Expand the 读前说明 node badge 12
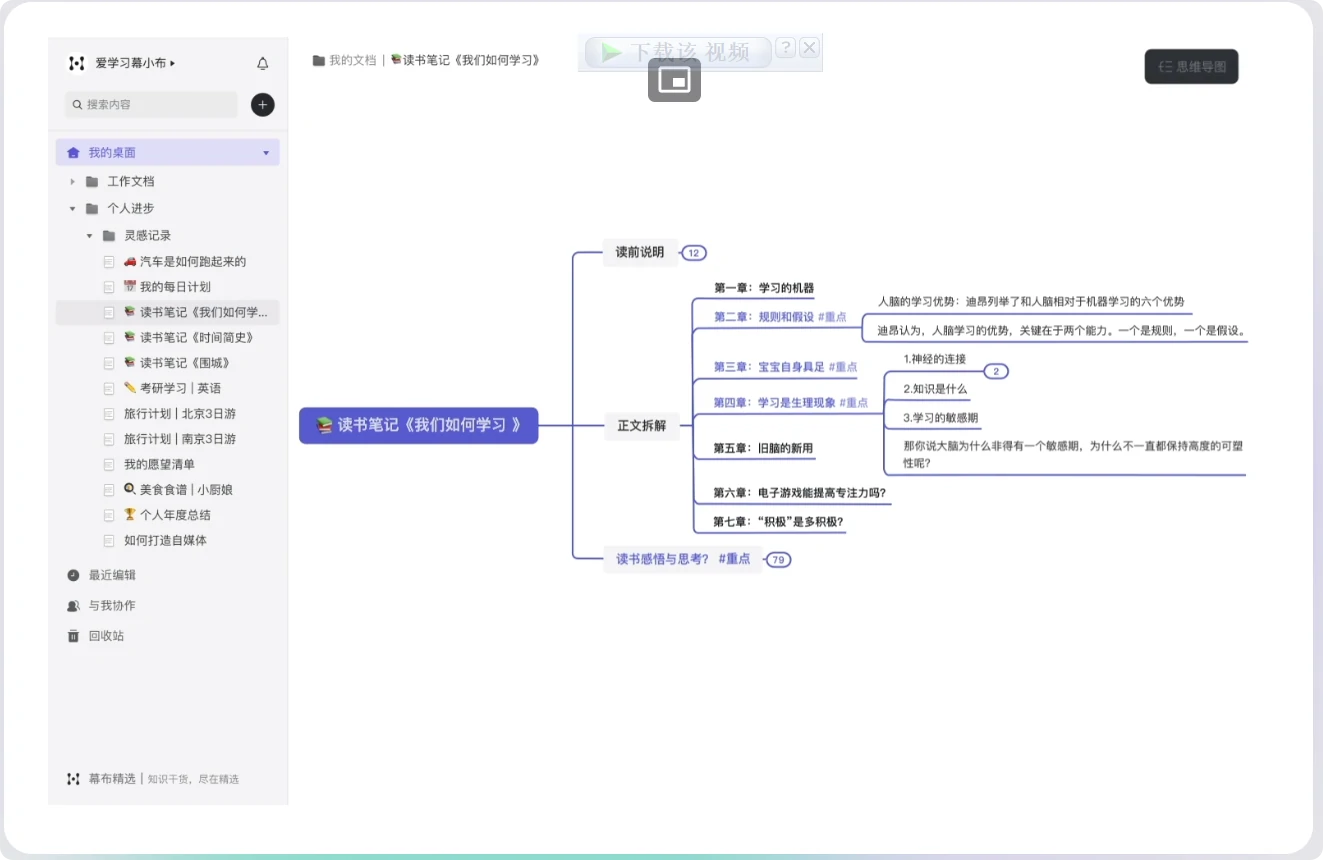This screenshot has width=1323, height=860. coord(694,253)
